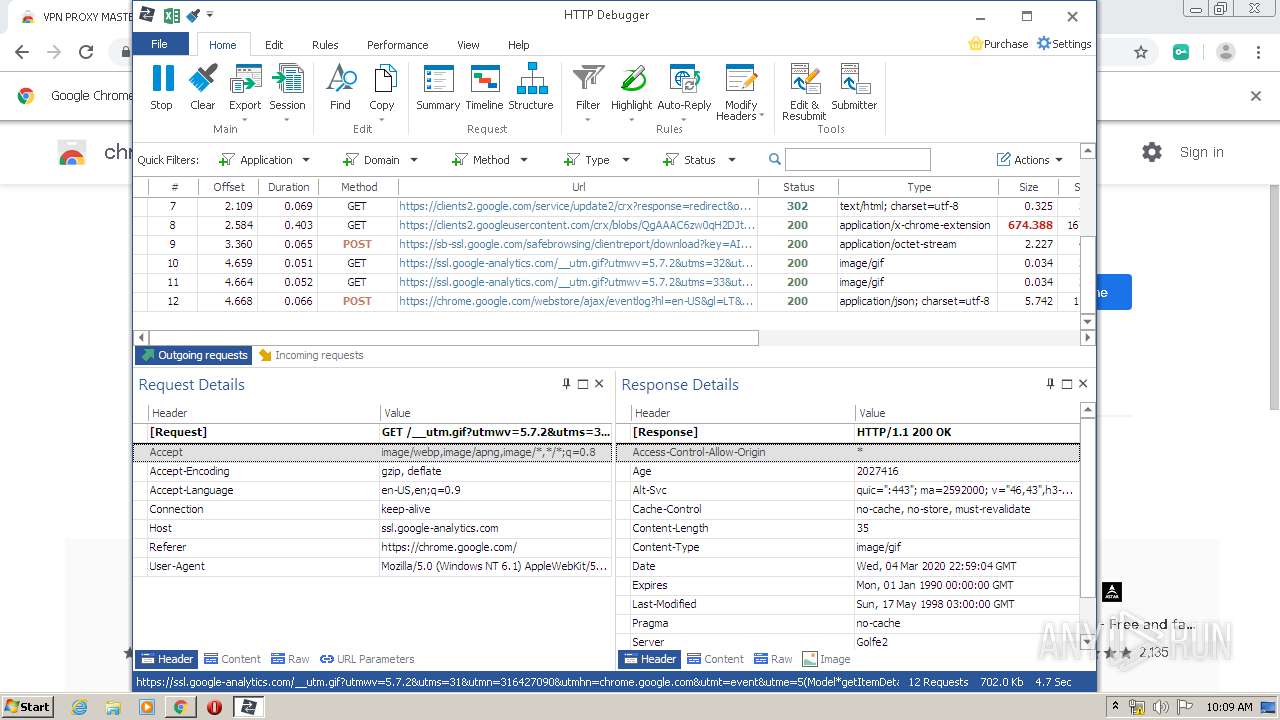Select request row 9 safebrowsing URL

pos(575,244)
